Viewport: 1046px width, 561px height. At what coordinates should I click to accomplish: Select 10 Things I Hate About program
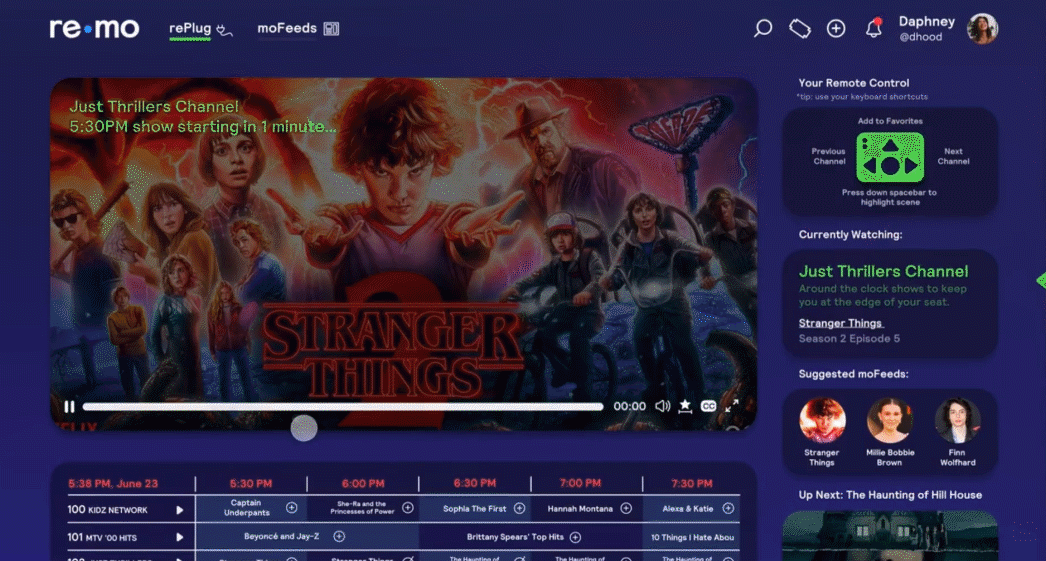[692, 537]
